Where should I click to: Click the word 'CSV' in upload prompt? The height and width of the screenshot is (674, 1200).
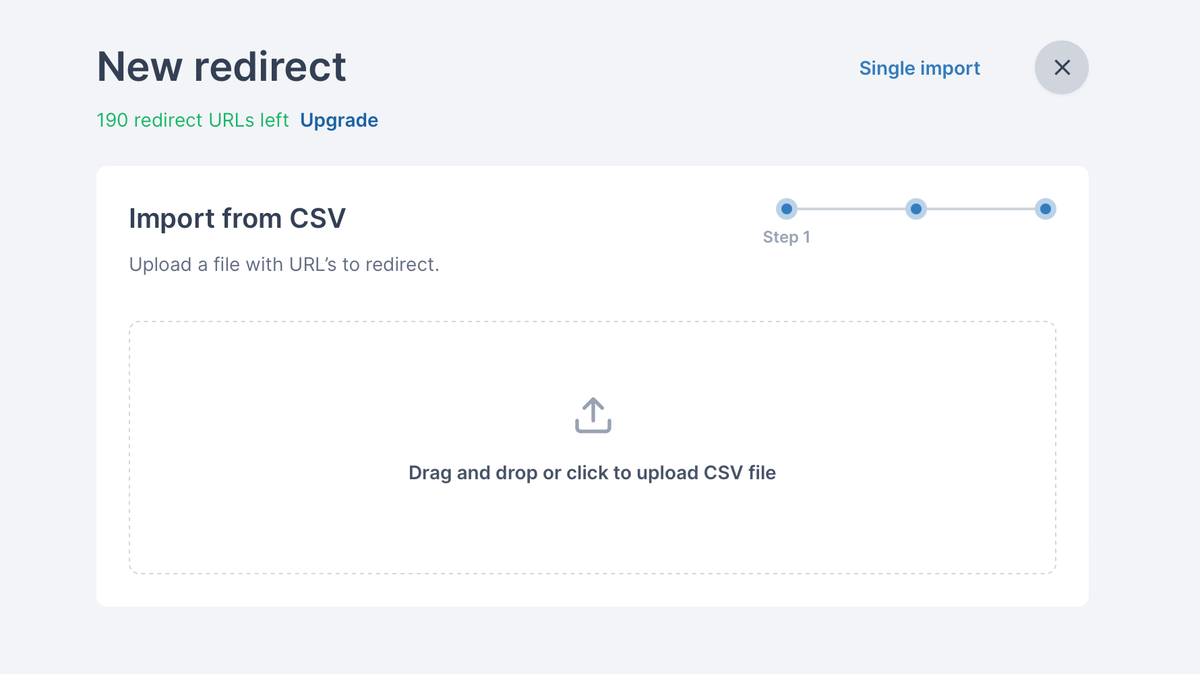coord(723,473)
